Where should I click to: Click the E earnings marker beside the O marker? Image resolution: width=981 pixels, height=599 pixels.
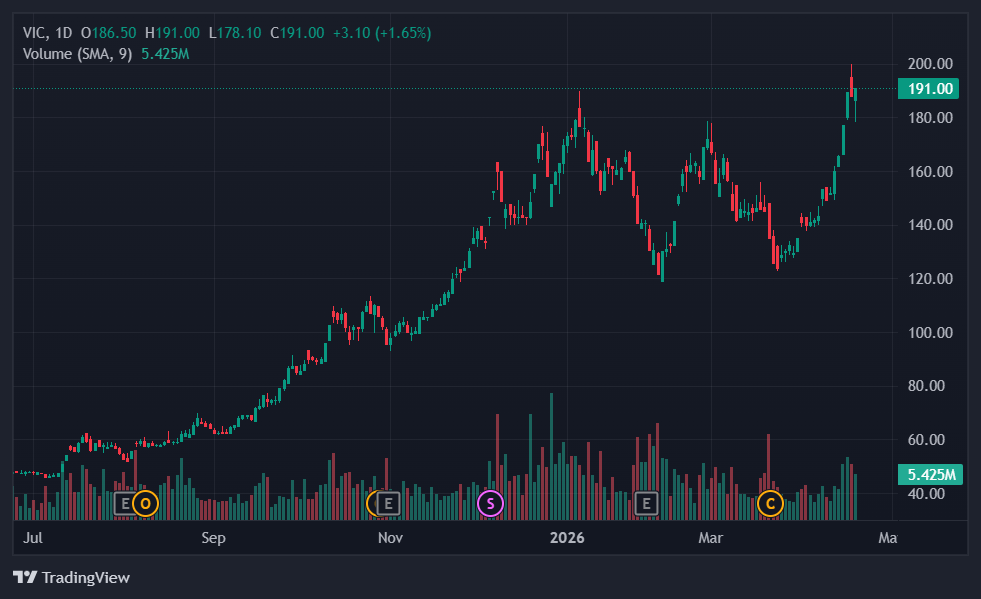tap(125, 503)
